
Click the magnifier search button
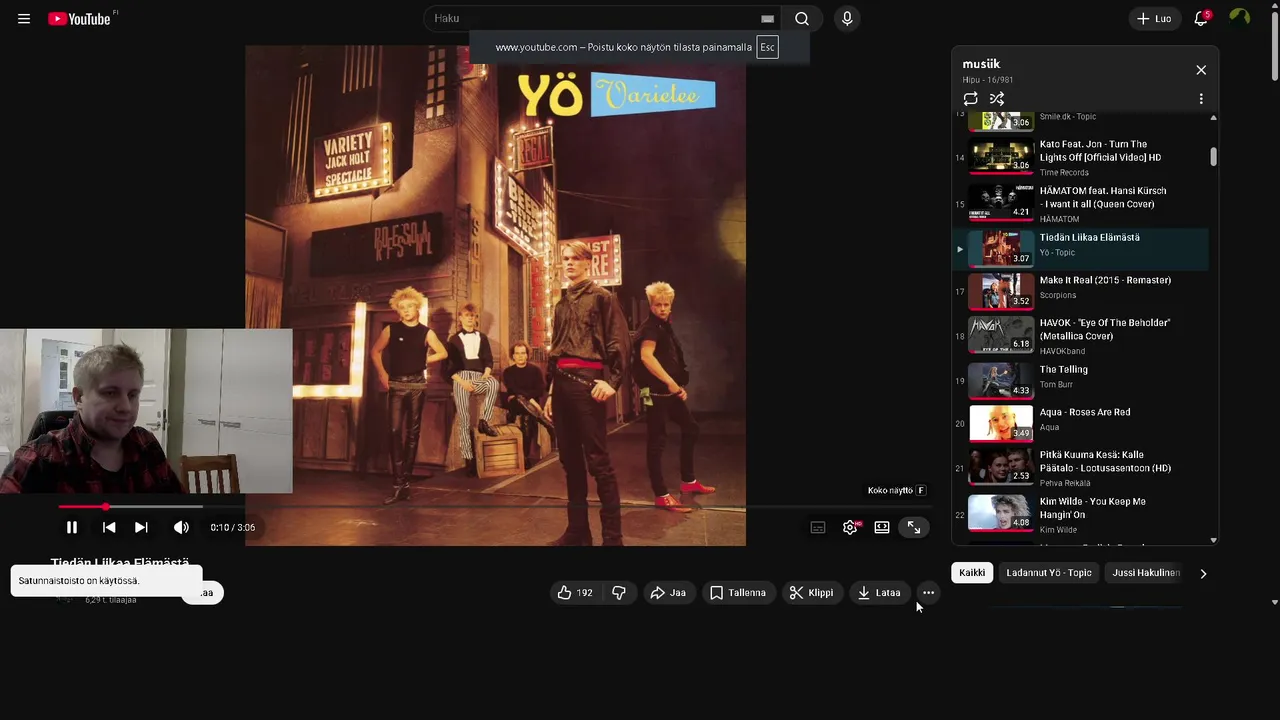pyautogui.click(x=802, y=19)
